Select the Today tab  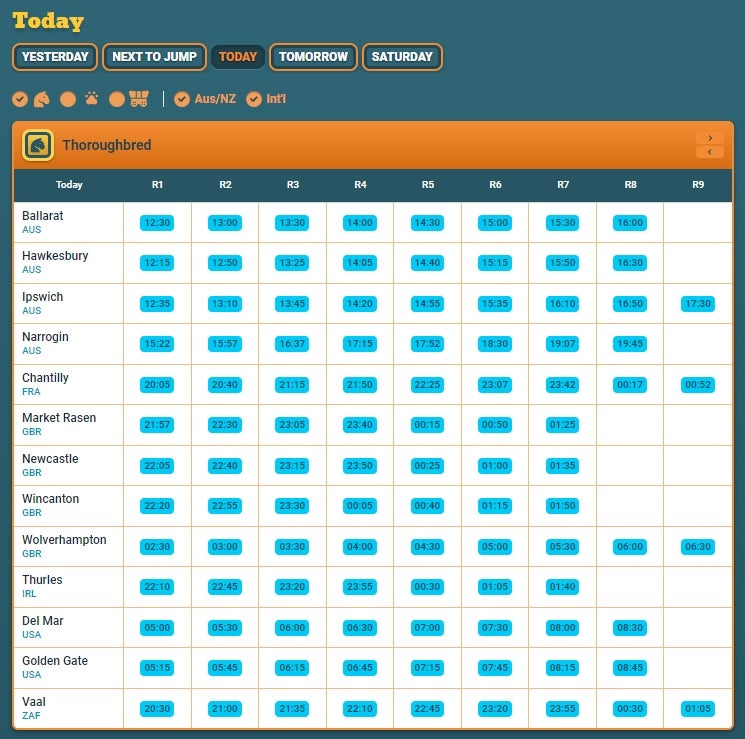point(238,57)
